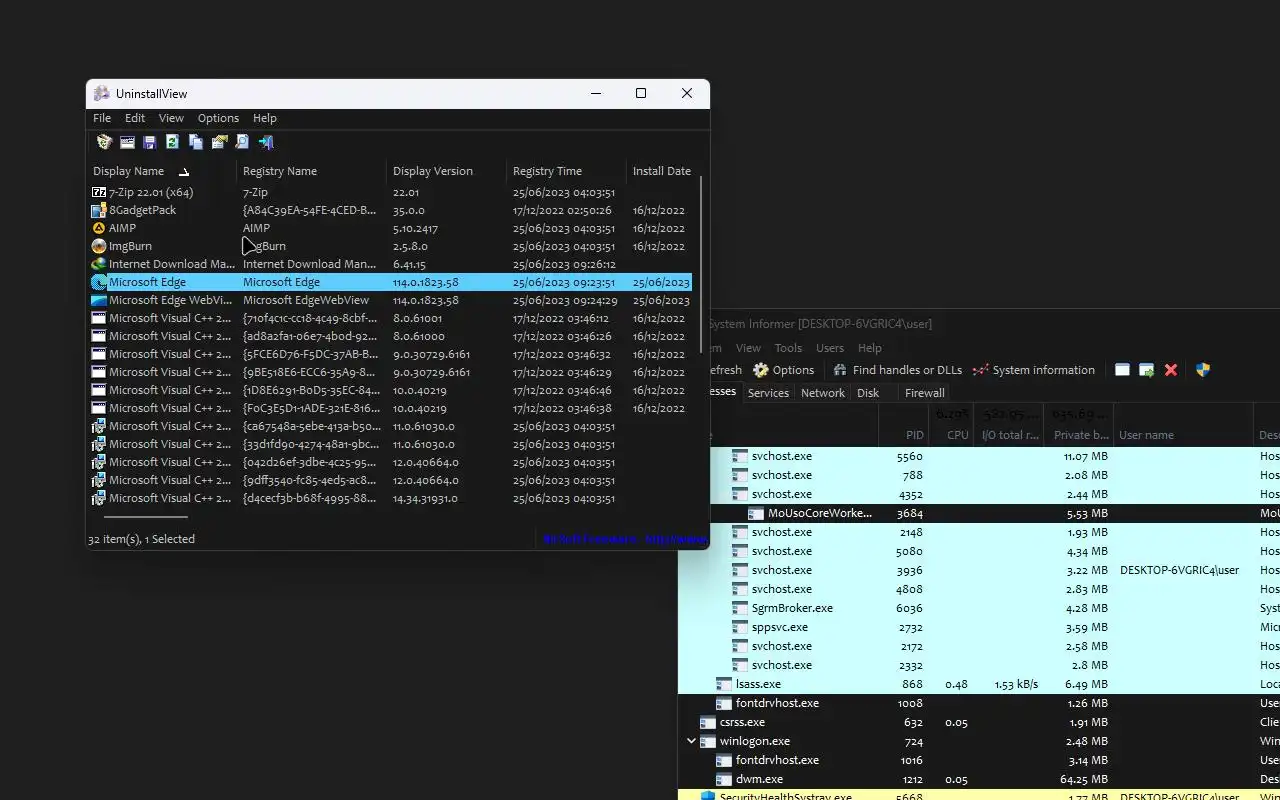Click the "32 item(s), 1 Selected" status text
The image size is (1280, 800).
(141, 539)
